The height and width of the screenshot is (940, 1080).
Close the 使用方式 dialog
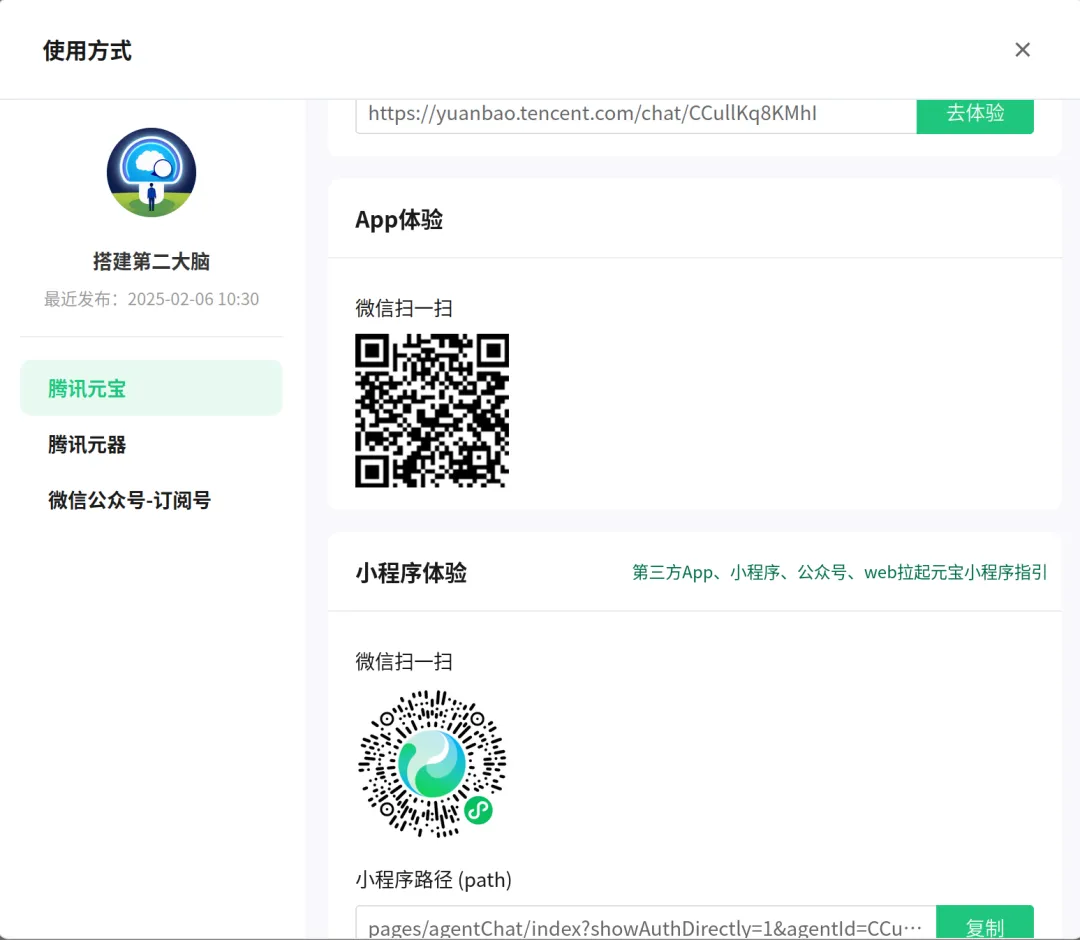tap(1022, 50)
